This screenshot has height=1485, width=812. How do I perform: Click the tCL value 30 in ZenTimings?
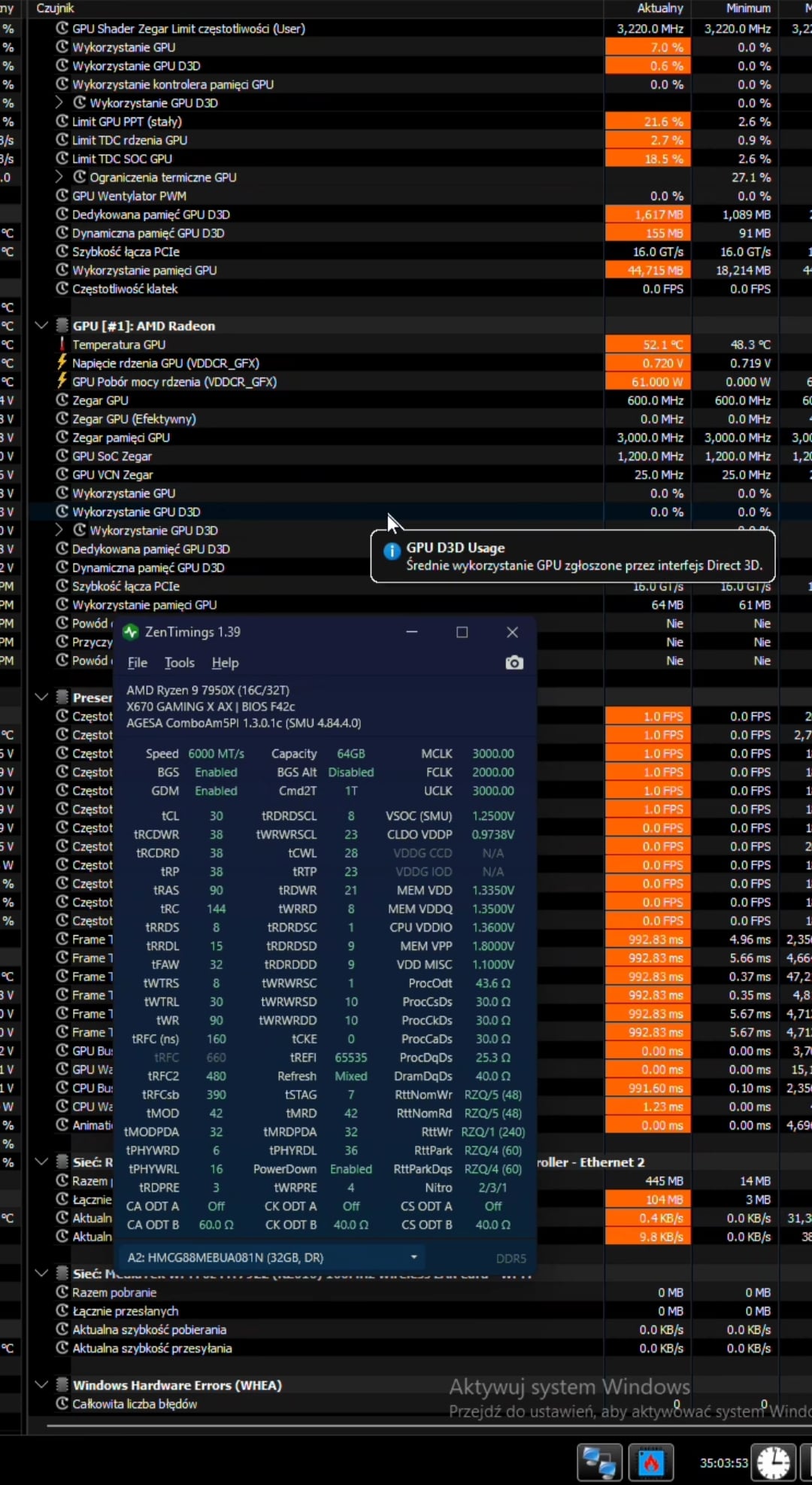coord(217,815)
